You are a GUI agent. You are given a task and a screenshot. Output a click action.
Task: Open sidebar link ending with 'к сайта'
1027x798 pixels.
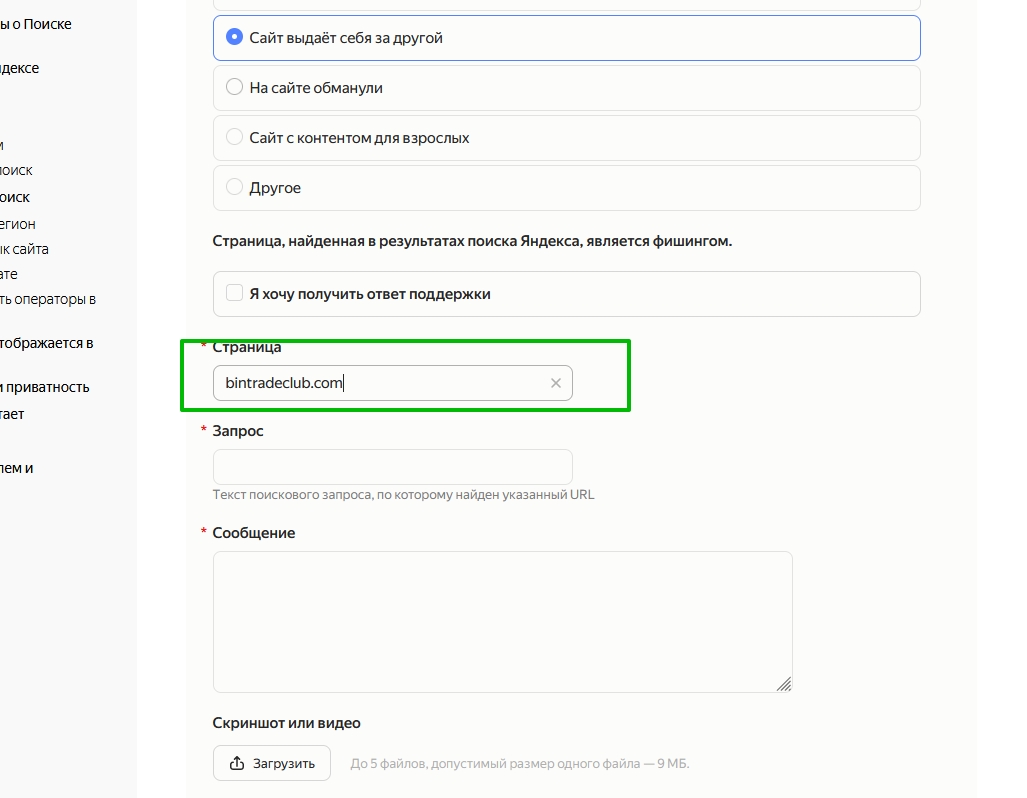(24, 249)
